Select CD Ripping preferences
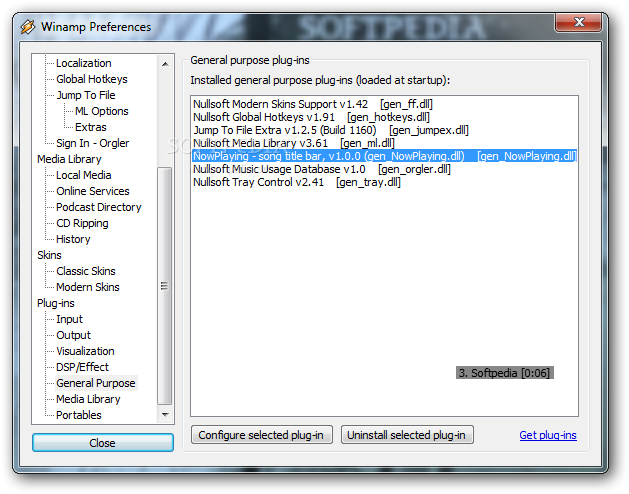The height and width of the screenshot is (494, 629). pyautogui.click(x=82, y=224)
